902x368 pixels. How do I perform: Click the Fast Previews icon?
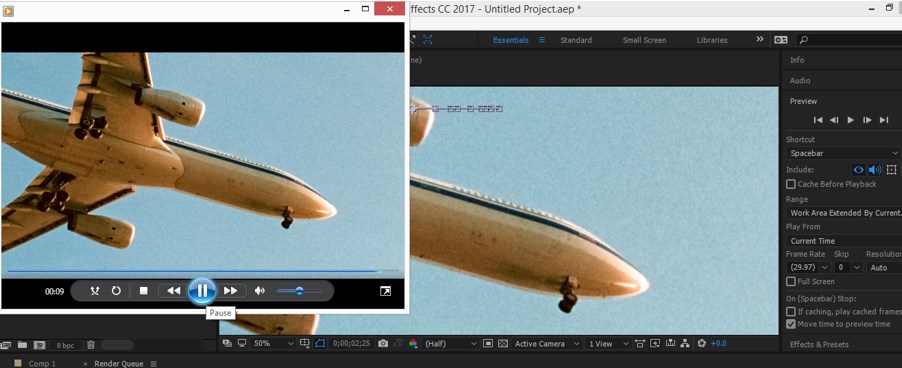point(655,343)
